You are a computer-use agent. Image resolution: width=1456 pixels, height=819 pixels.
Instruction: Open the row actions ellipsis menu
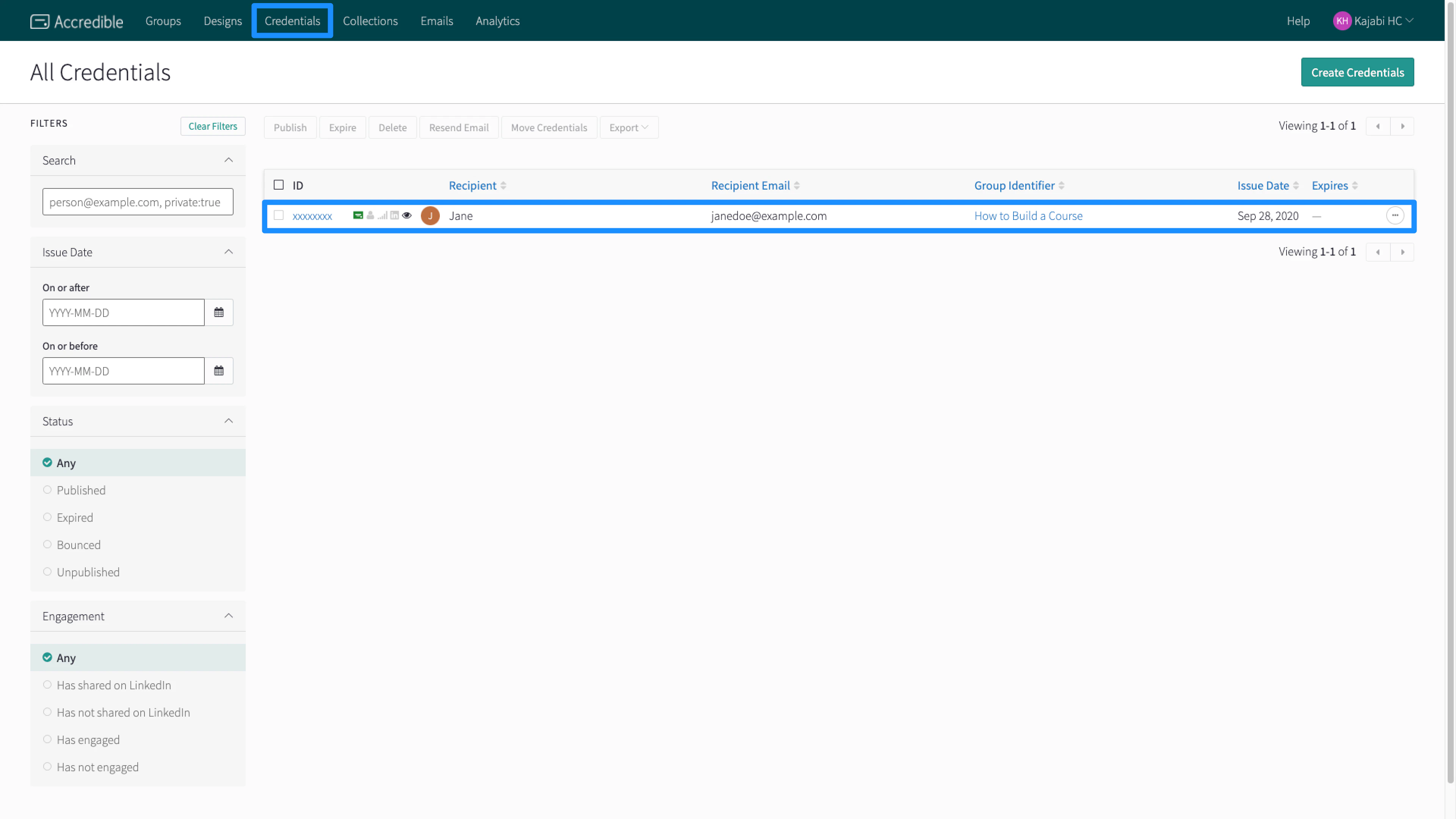point(1395,215)
